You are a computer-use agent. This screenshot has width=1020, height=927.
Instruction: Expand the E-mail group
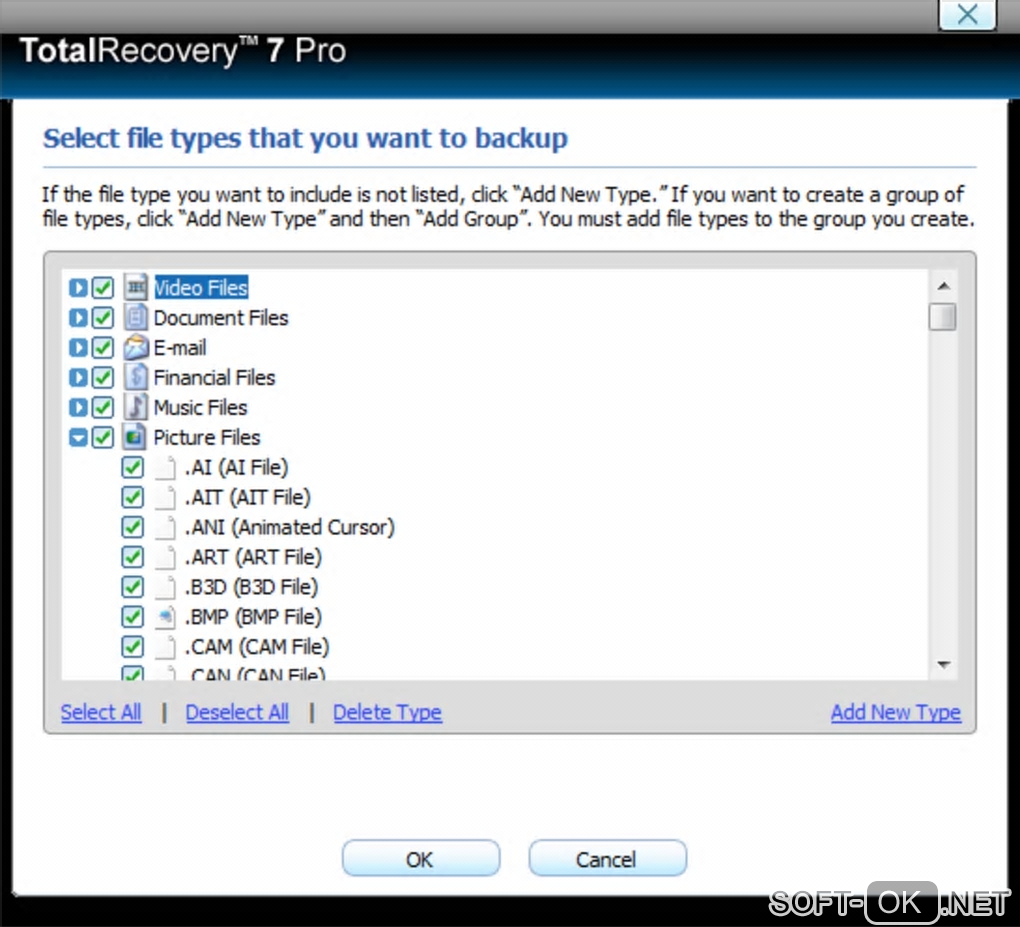coord(78,347)
